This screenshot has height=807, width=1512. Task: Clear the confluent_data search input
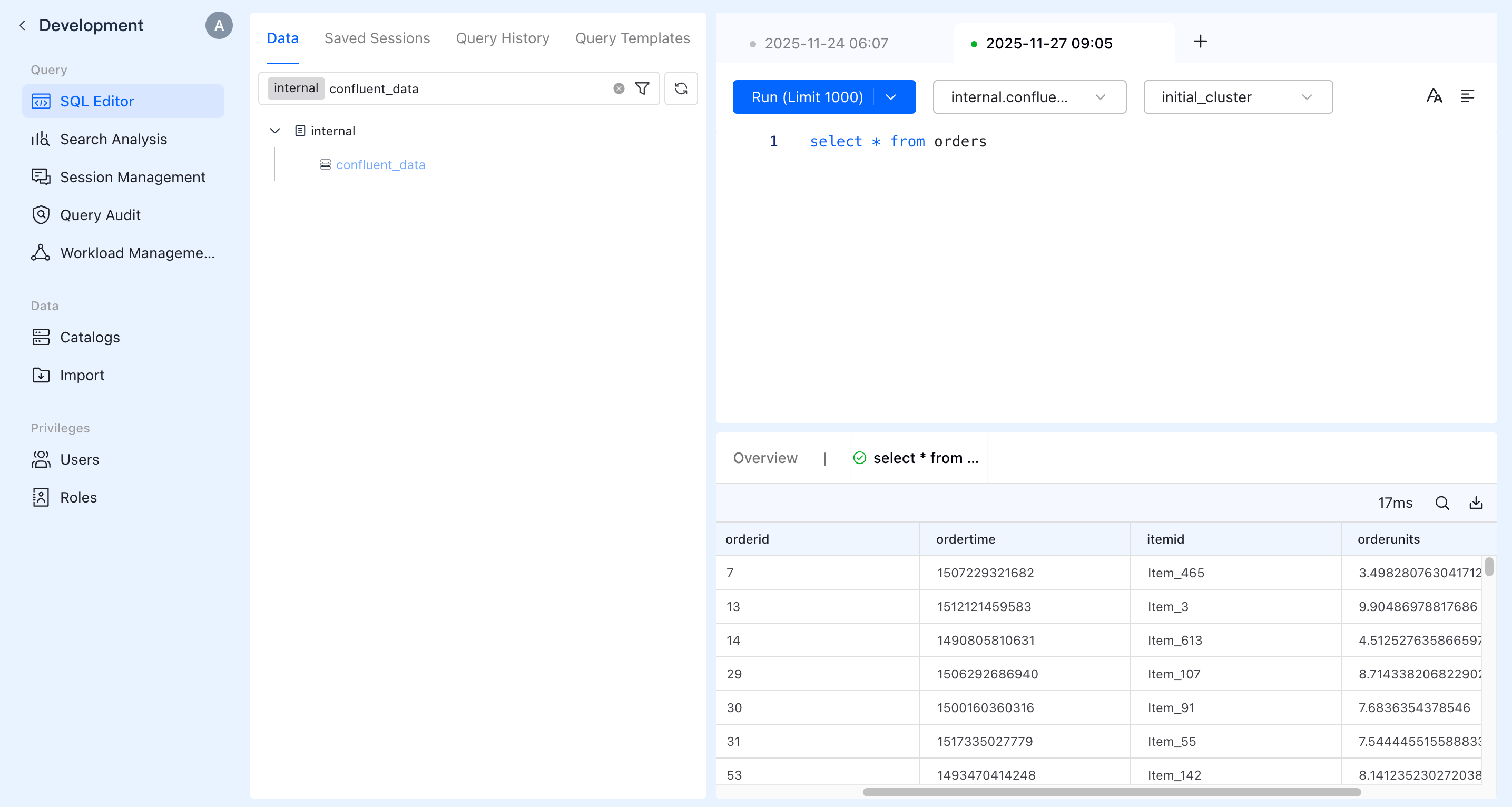coord(618,88)
